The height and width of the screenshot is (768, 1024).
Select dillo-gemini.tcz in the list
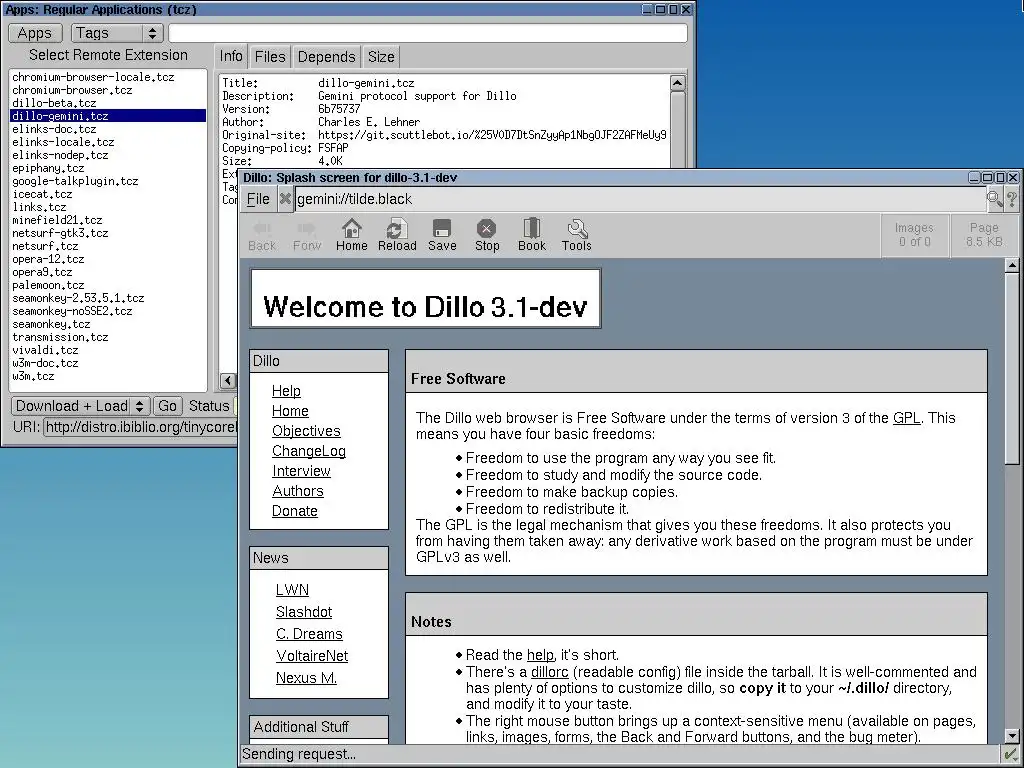coord(108,116)
